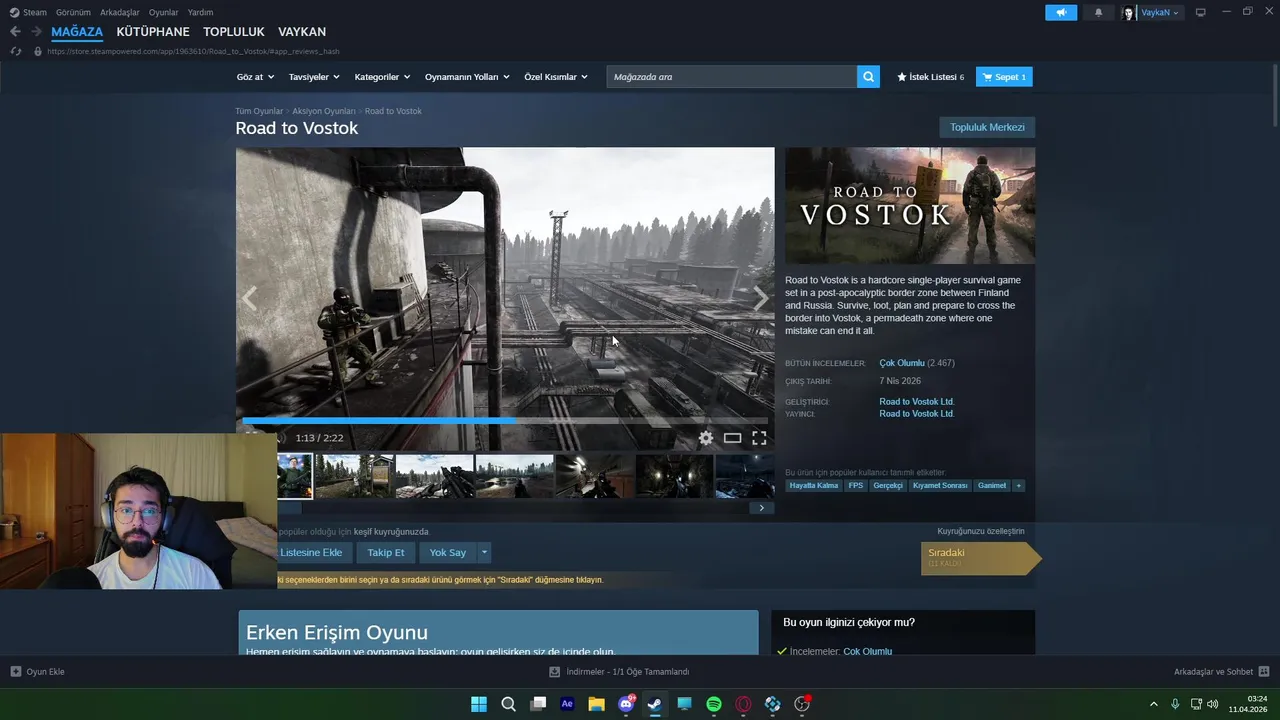Click Takip Et button
Screen dimensions: 1280x720
[x=386, y=552]
